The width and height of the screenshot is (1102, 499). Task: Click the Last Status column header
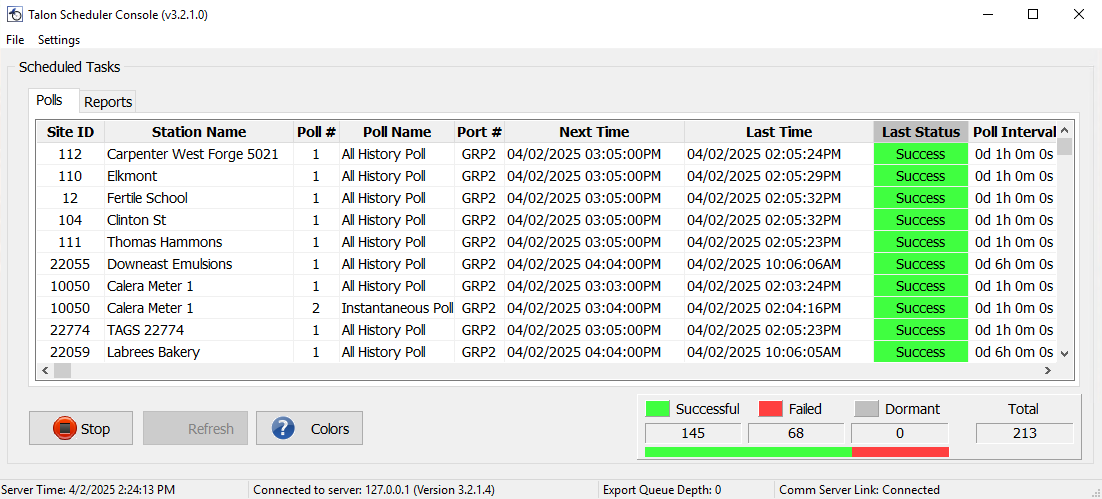(x=921, y=131)
